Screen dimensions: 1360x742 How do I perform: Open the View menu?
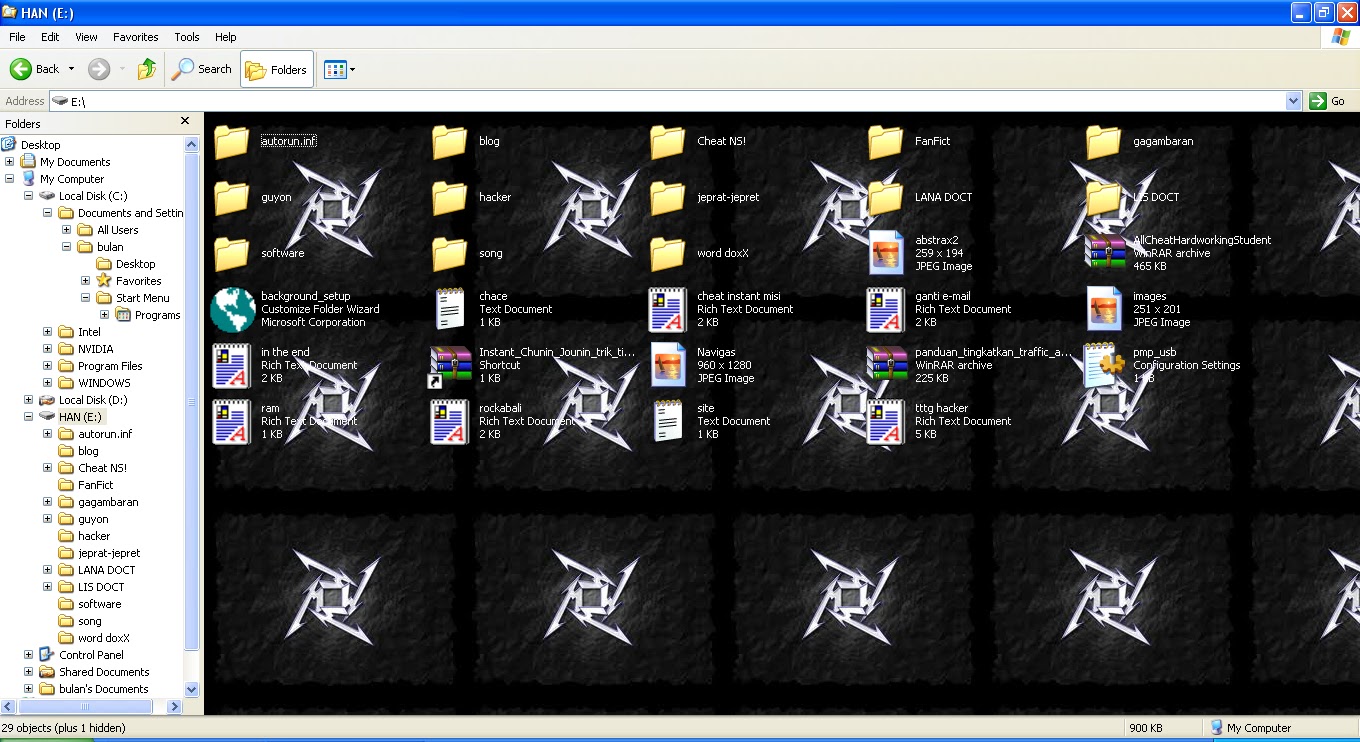click(x=87, y=37)
